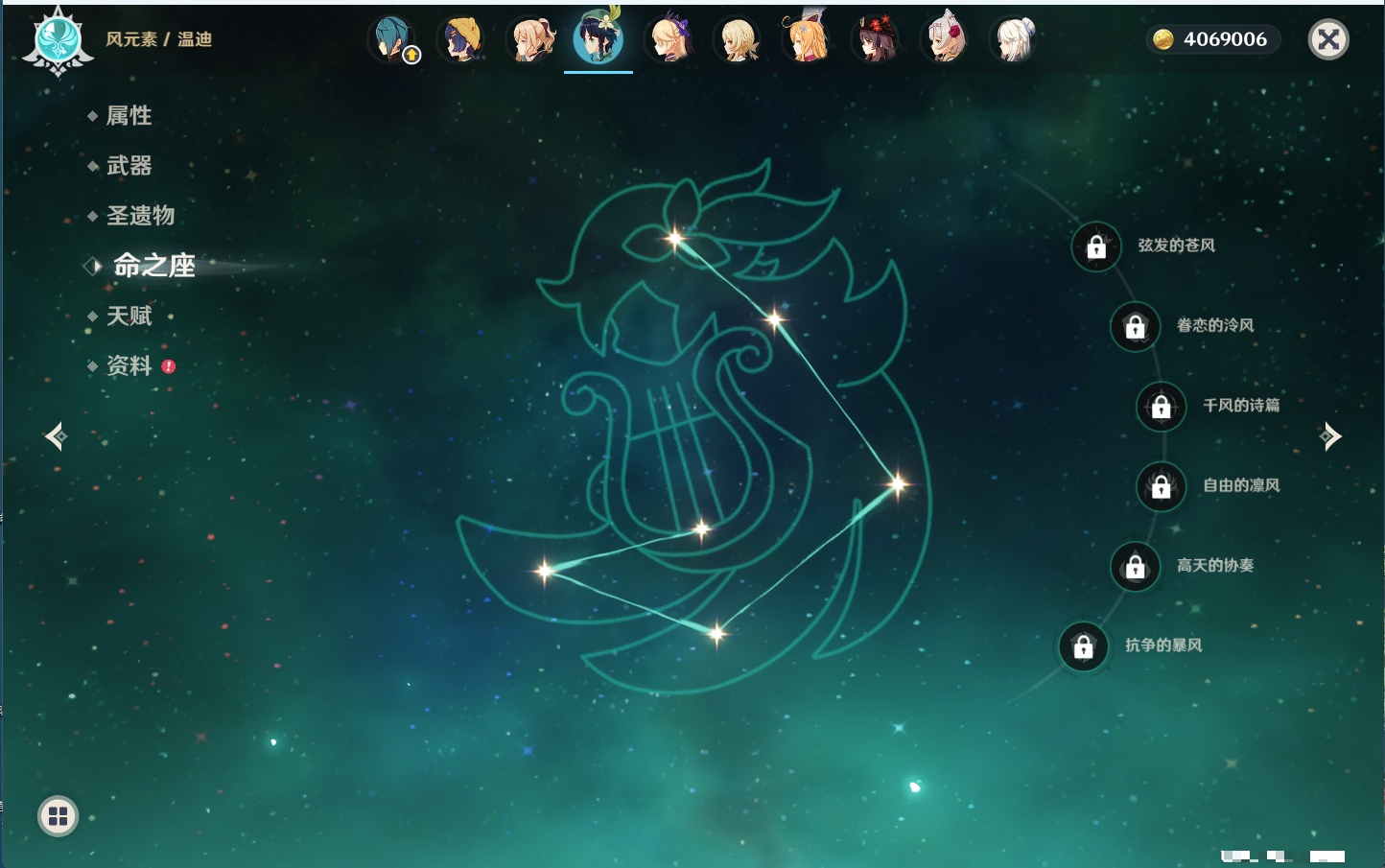Select the locked 千风的诗篇 constellation node
This screenshot has width=1385, height=868.
click(x=1161, y=407)
